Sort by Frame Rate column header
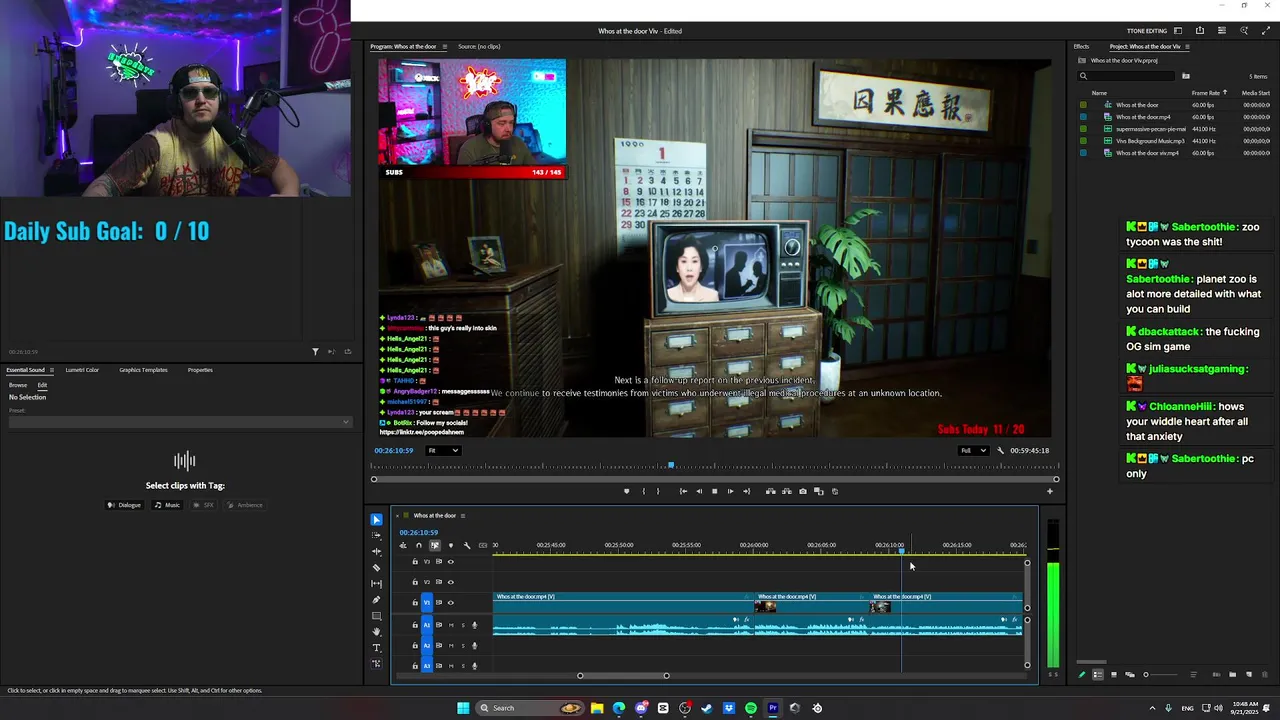Screen dimensions: 1280x720 [1206, 93]
